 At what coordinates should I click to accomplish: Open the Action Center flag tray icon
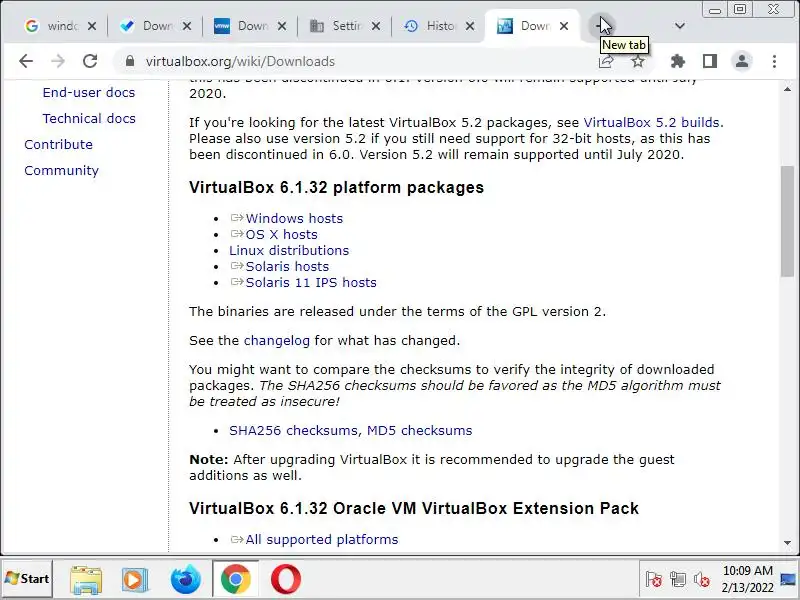pos(654,580)
